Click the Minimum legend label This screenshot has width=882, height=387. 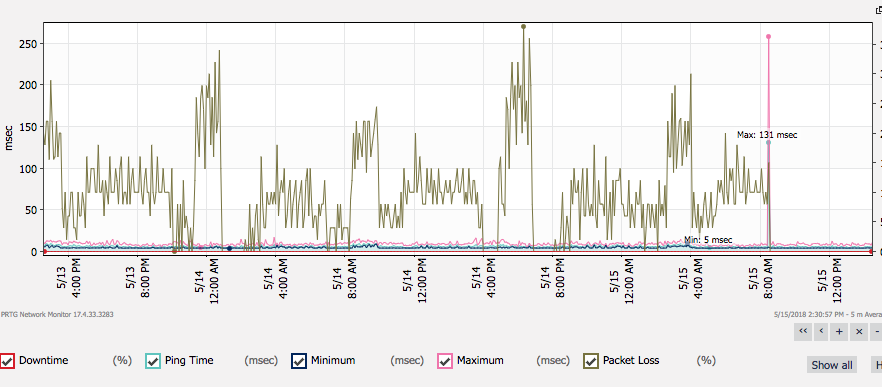pyautogui.click(x=332, y=361)
